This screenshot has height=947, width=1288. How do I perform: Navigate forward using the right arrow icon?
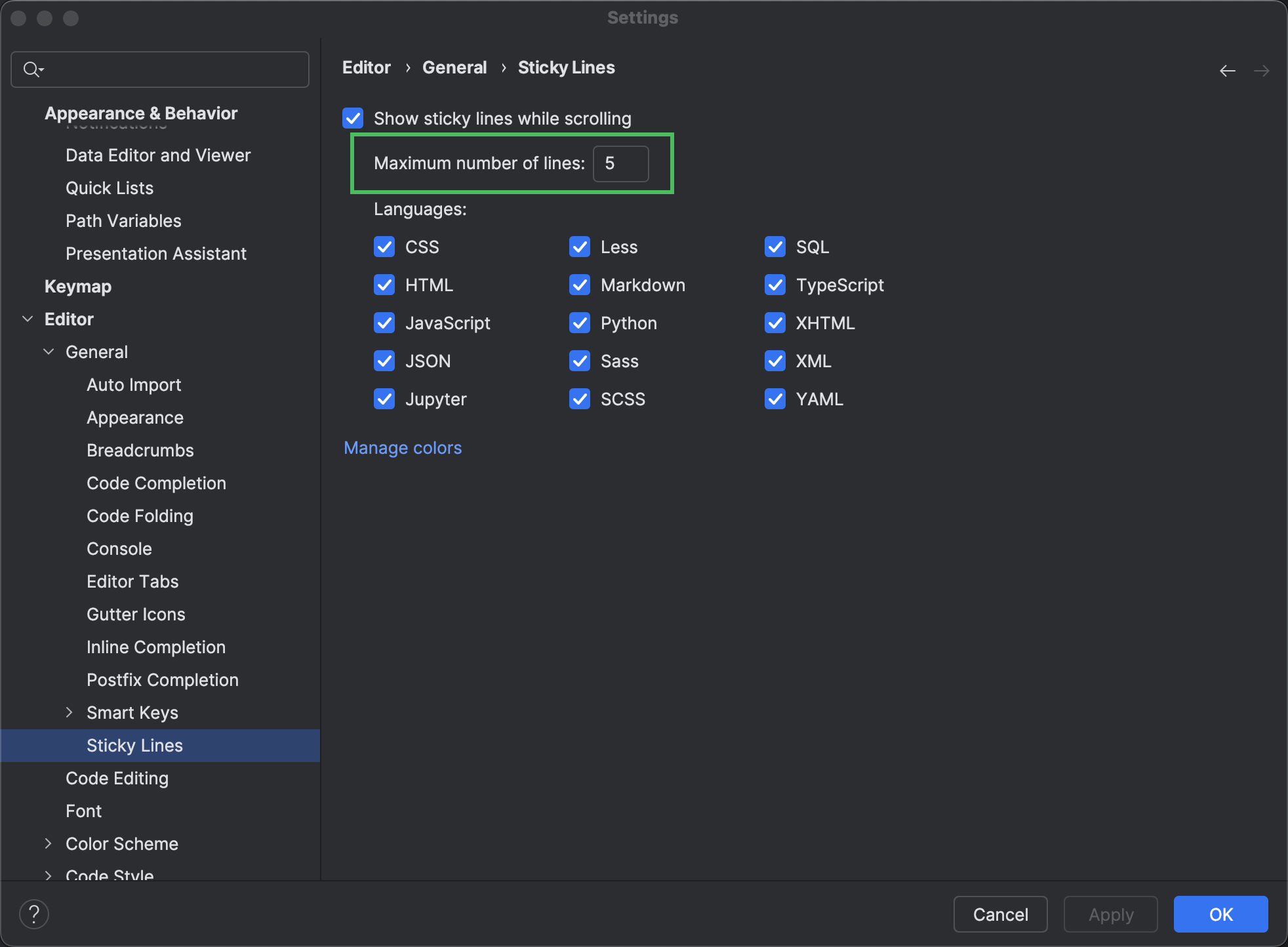[x=1262, y=70]
